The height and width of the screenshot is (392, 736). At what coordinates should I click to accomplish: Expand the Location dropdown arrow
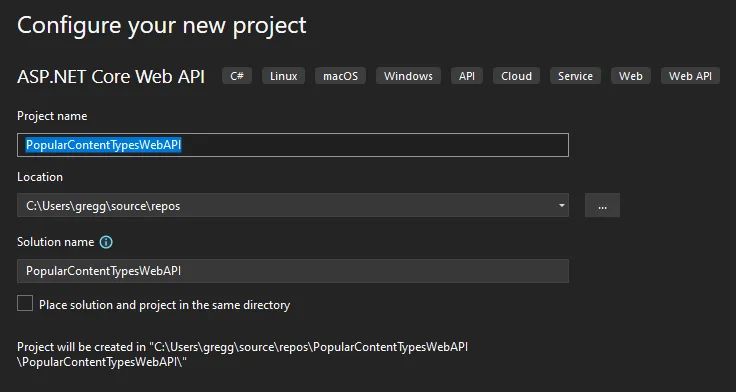(x=561, y=206)
